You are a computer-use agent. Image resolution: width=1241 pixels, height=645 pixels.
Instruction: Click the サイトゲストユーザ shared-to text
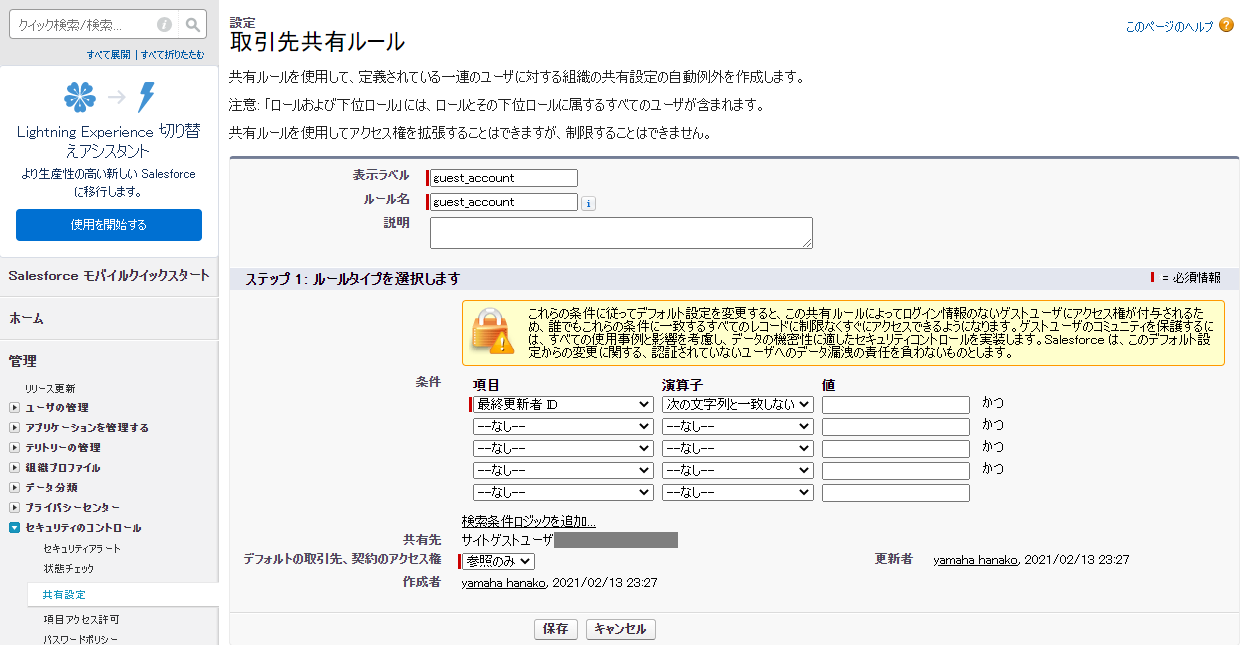(x=507, y=540)
